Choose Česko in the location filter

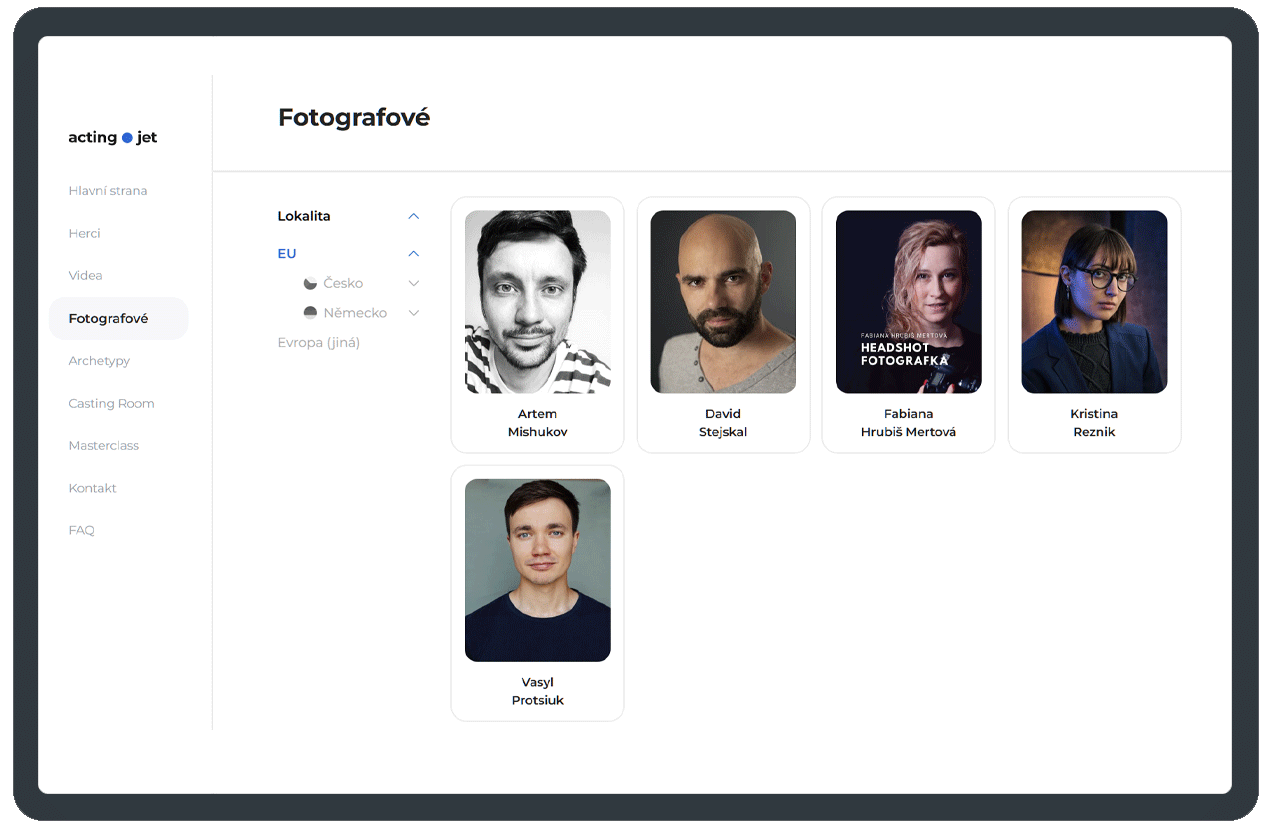tap(343, 284)
